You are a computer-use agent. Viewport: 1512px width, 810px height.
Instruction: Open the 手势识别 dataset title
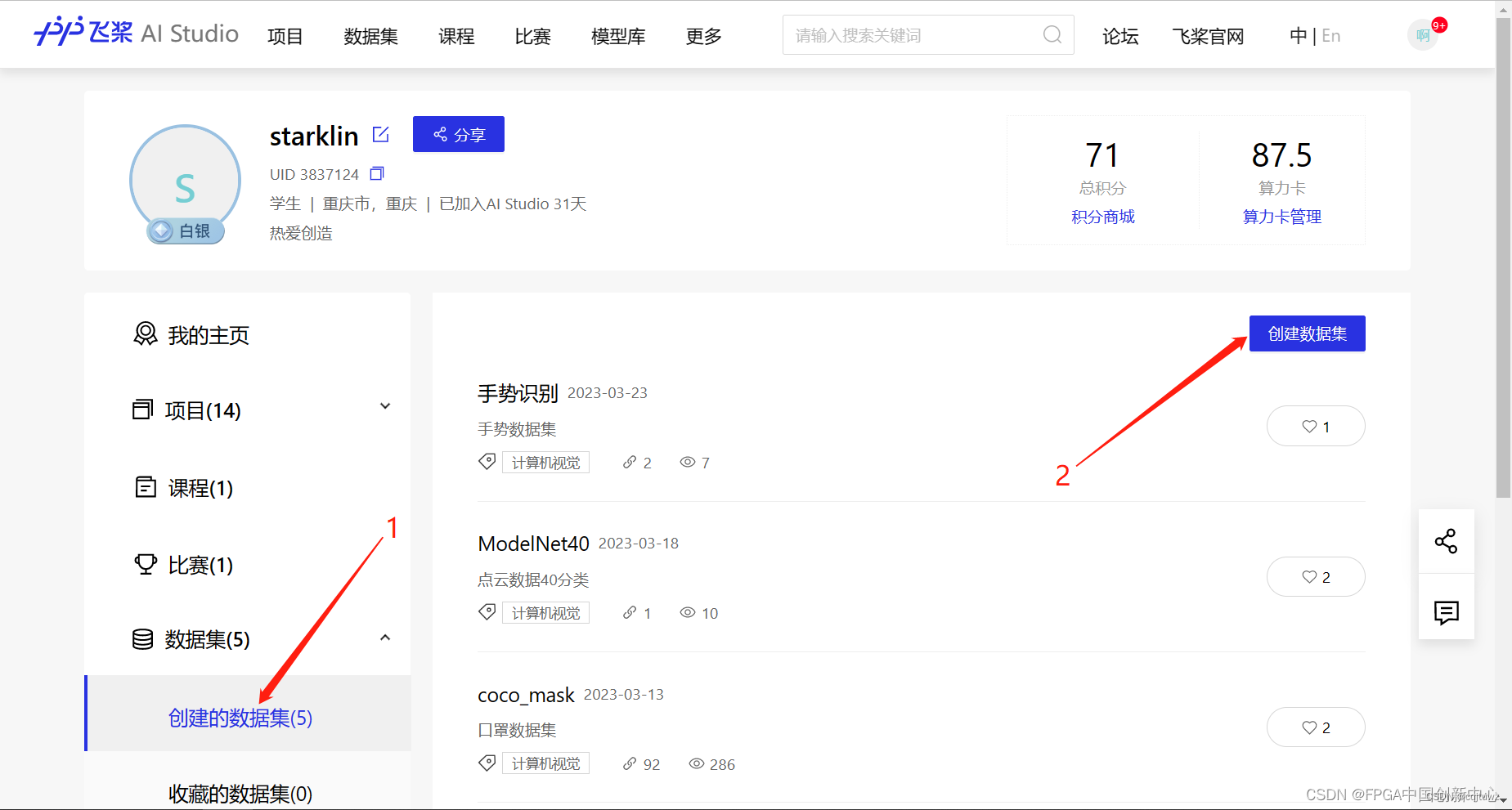click(x=518, y=394)
